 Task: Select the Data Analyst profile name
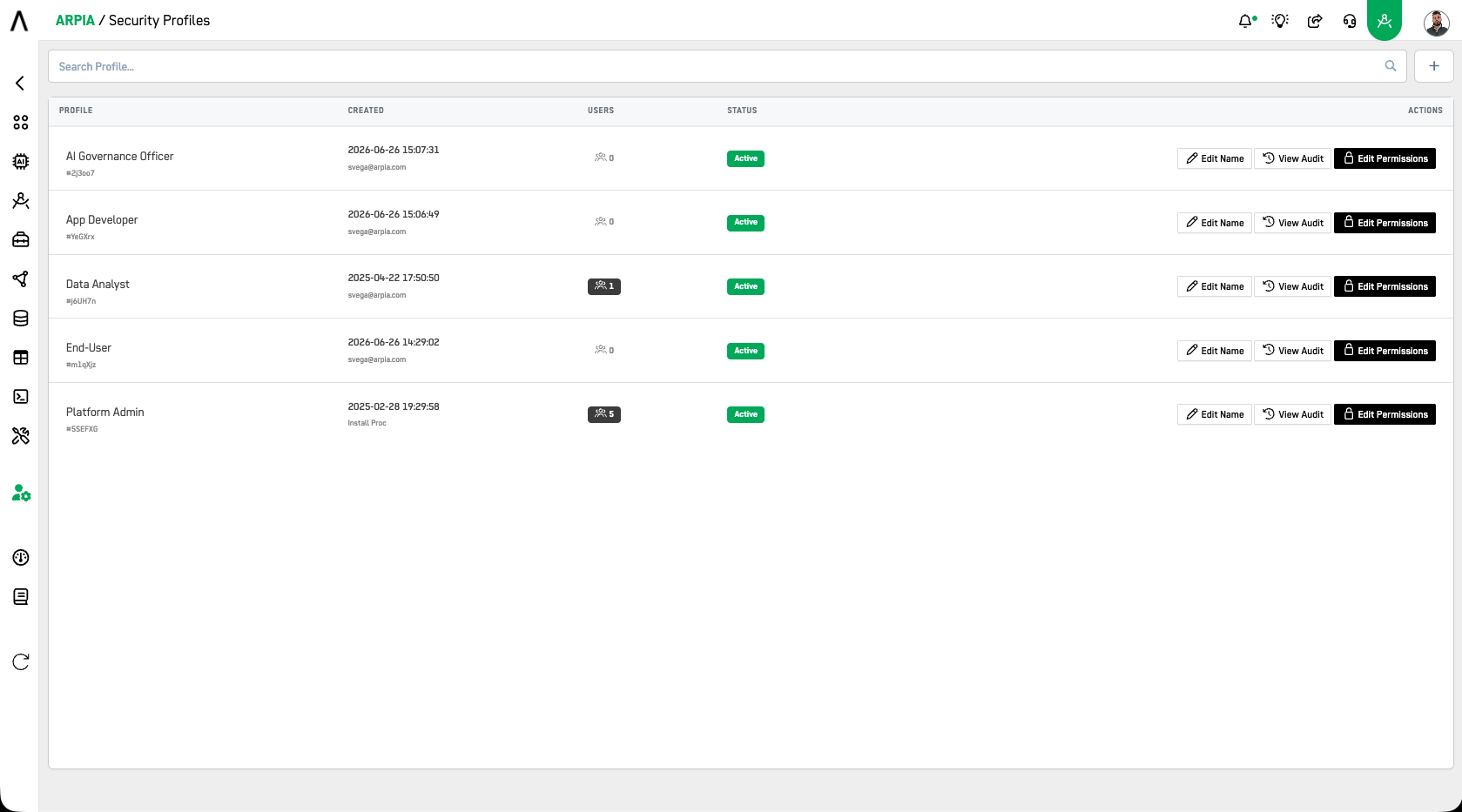tap(98, 285)
